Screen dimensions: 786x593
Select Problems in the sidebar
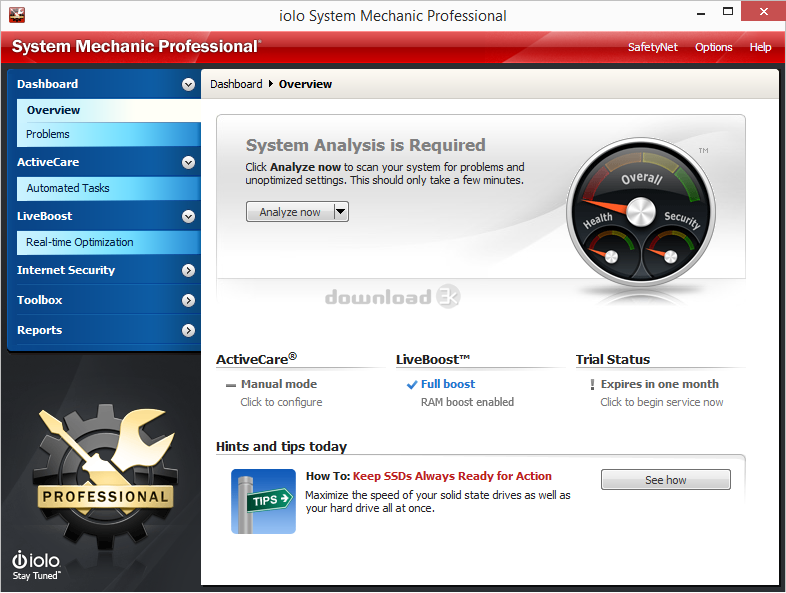pos(109,134)
